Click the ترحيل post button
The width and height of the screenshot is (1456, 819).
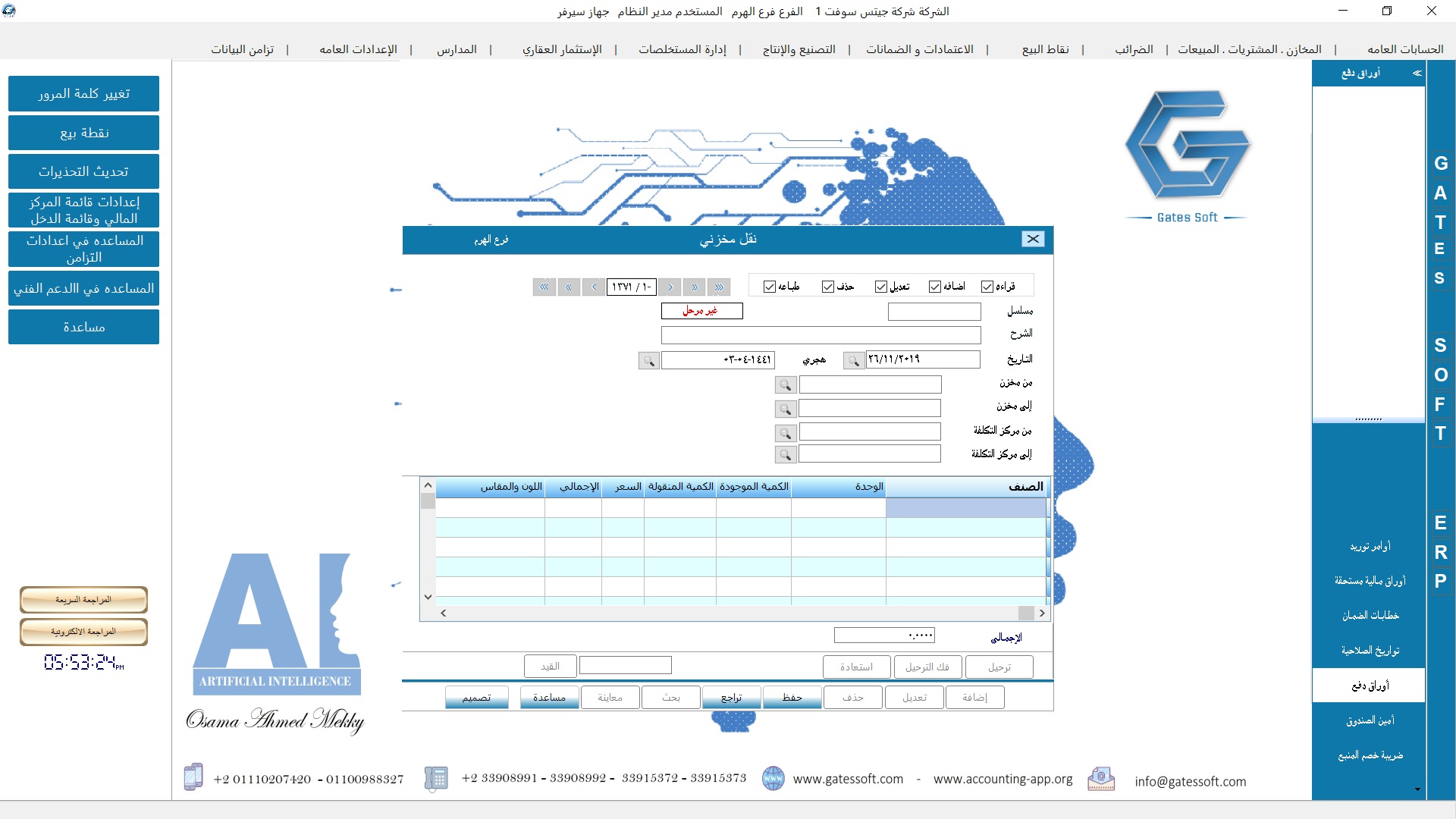pos(999,667)
